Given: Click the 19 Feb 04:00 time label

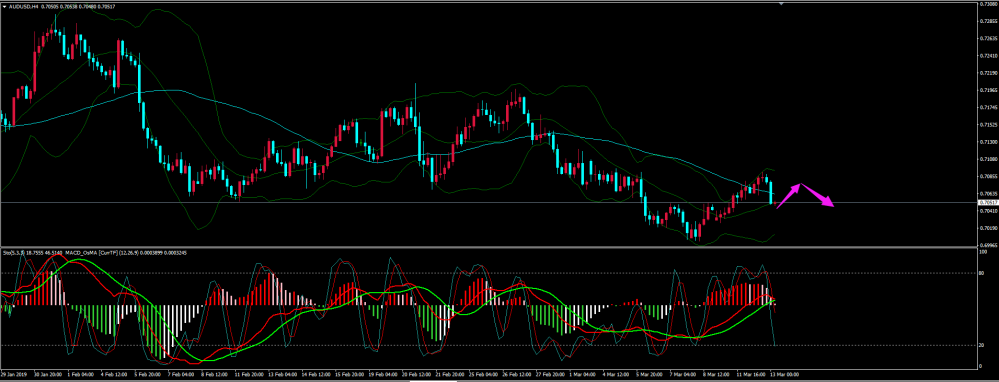Looking at the screenshot, I should click(x=383, y=374).
